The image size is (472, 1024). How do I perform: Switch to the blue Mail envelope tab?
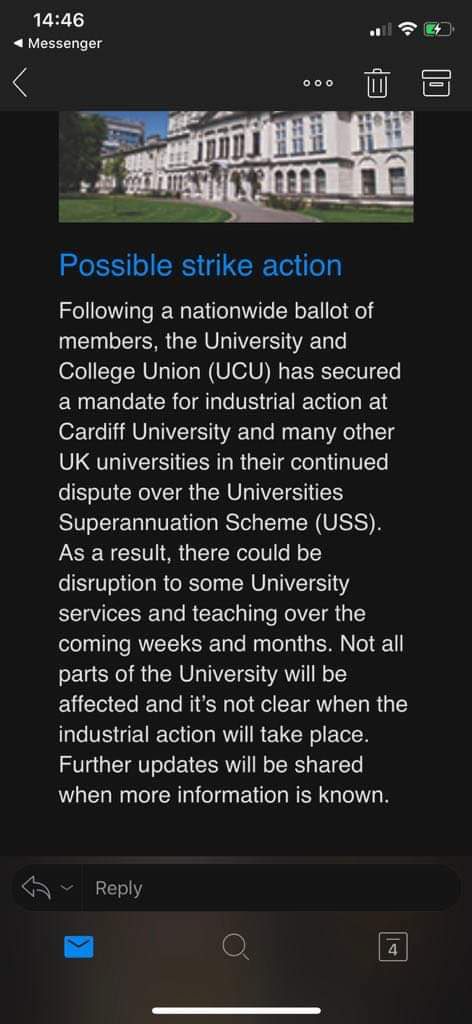pyautogui.click(x=78, y=947)
